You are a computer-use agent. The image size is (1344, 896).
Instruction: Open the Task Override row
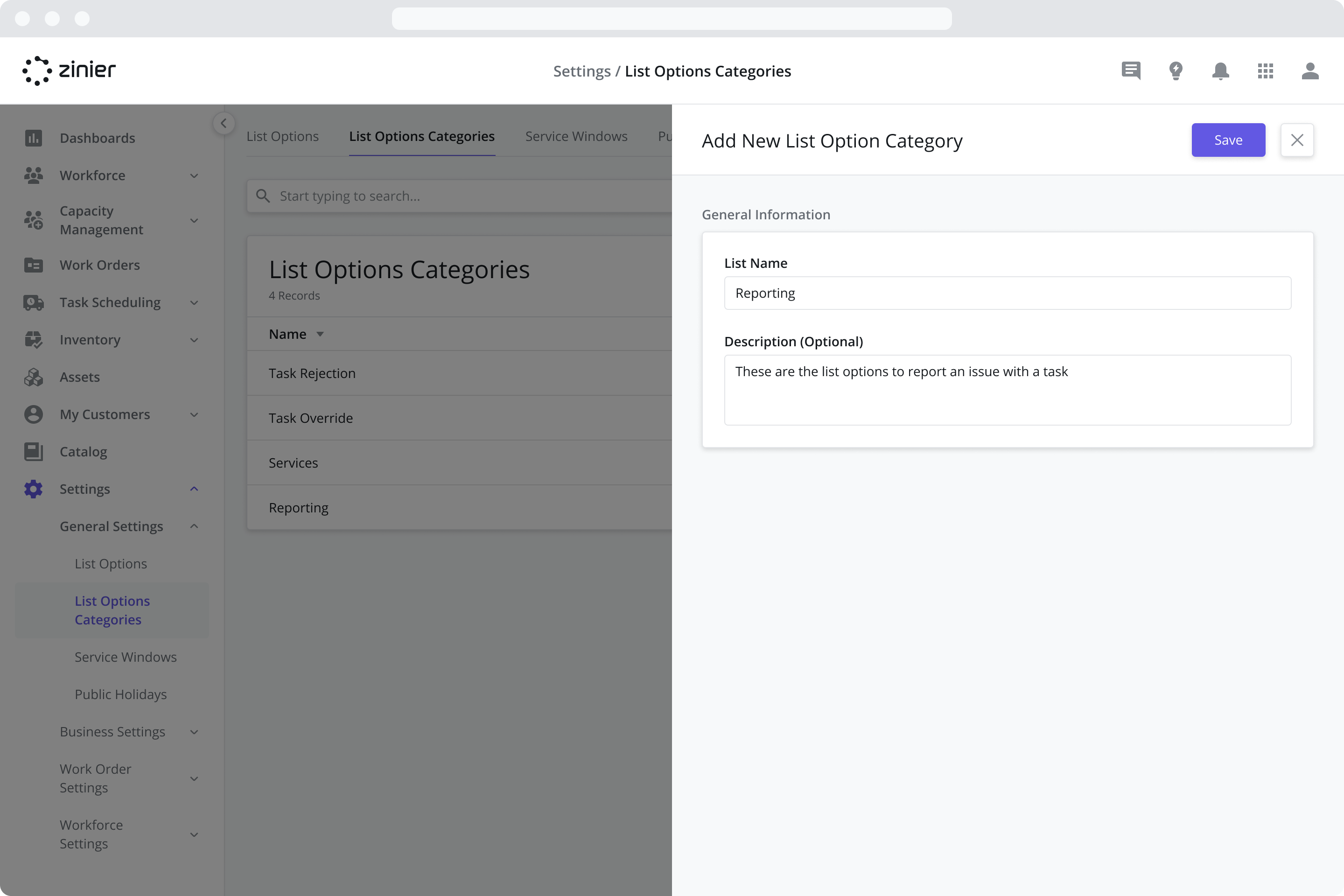459,418
